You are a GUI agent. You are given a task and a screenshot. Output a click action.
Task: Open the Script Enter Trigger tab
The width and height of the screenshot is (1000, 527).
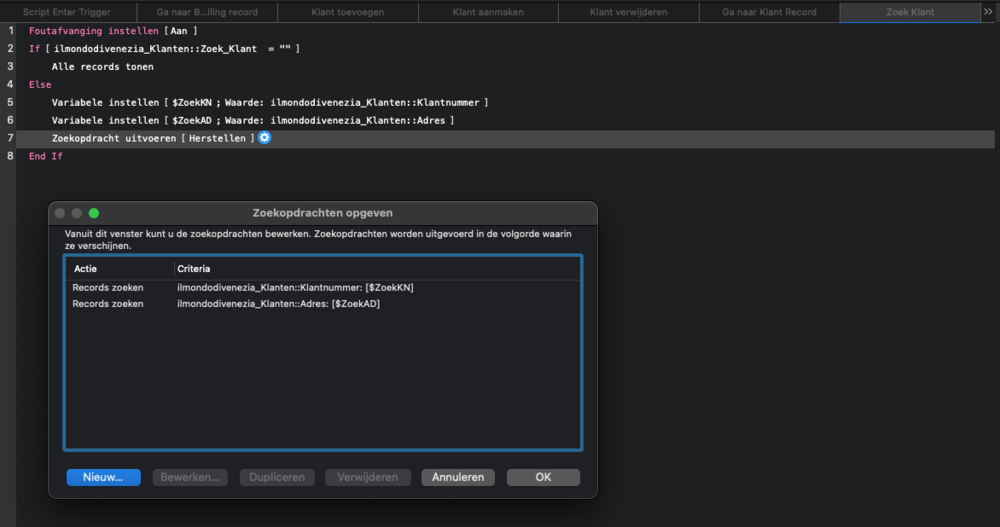point(69,12)
